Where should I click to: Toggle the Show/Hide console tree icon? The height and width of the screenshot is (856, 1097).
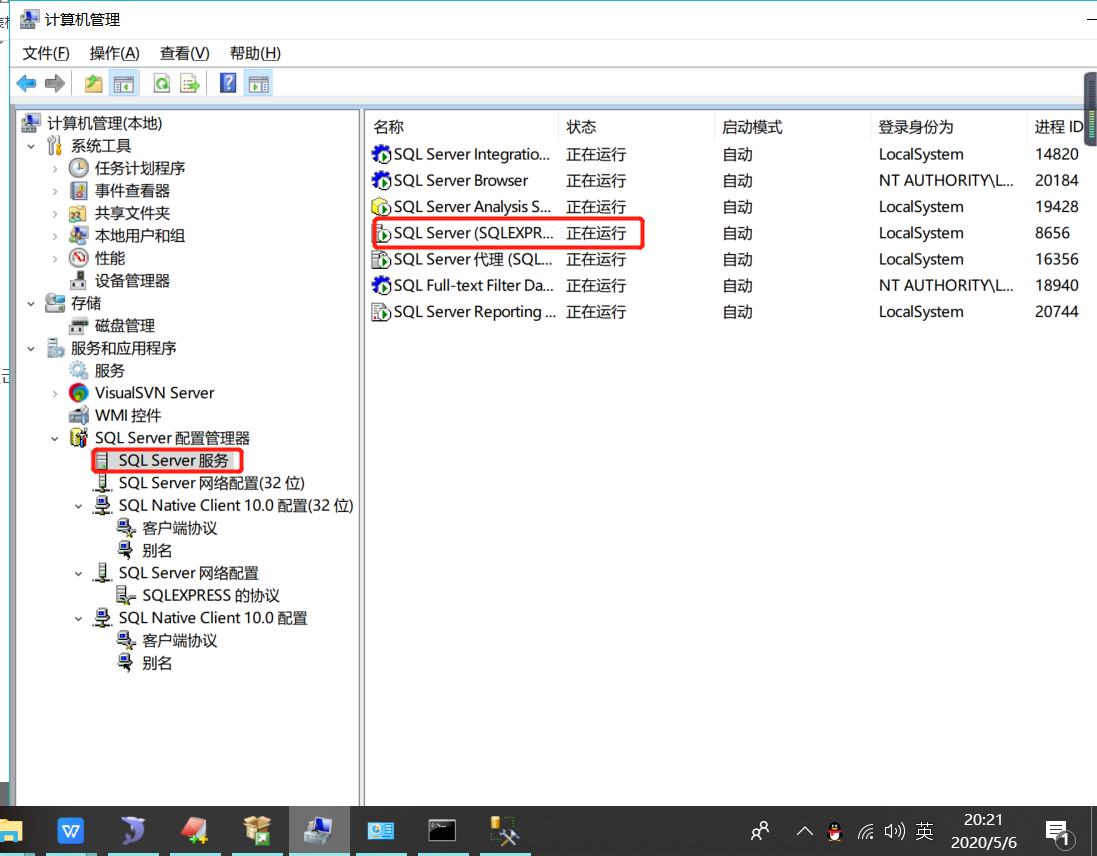(x=124, y=84)
